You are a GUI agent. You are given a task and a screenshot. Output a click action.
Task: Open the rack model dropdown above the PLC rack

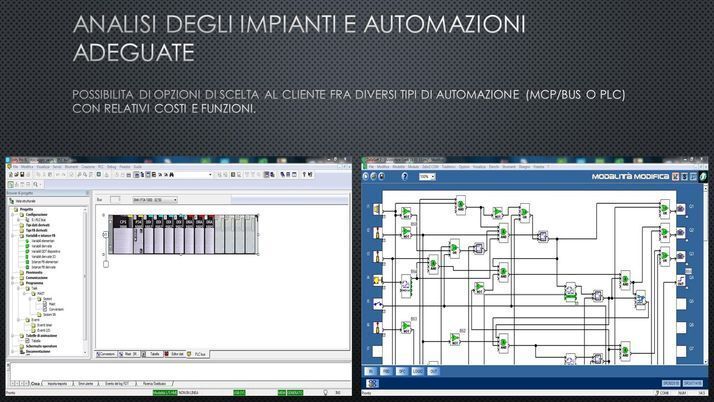[x=175, y=200]
